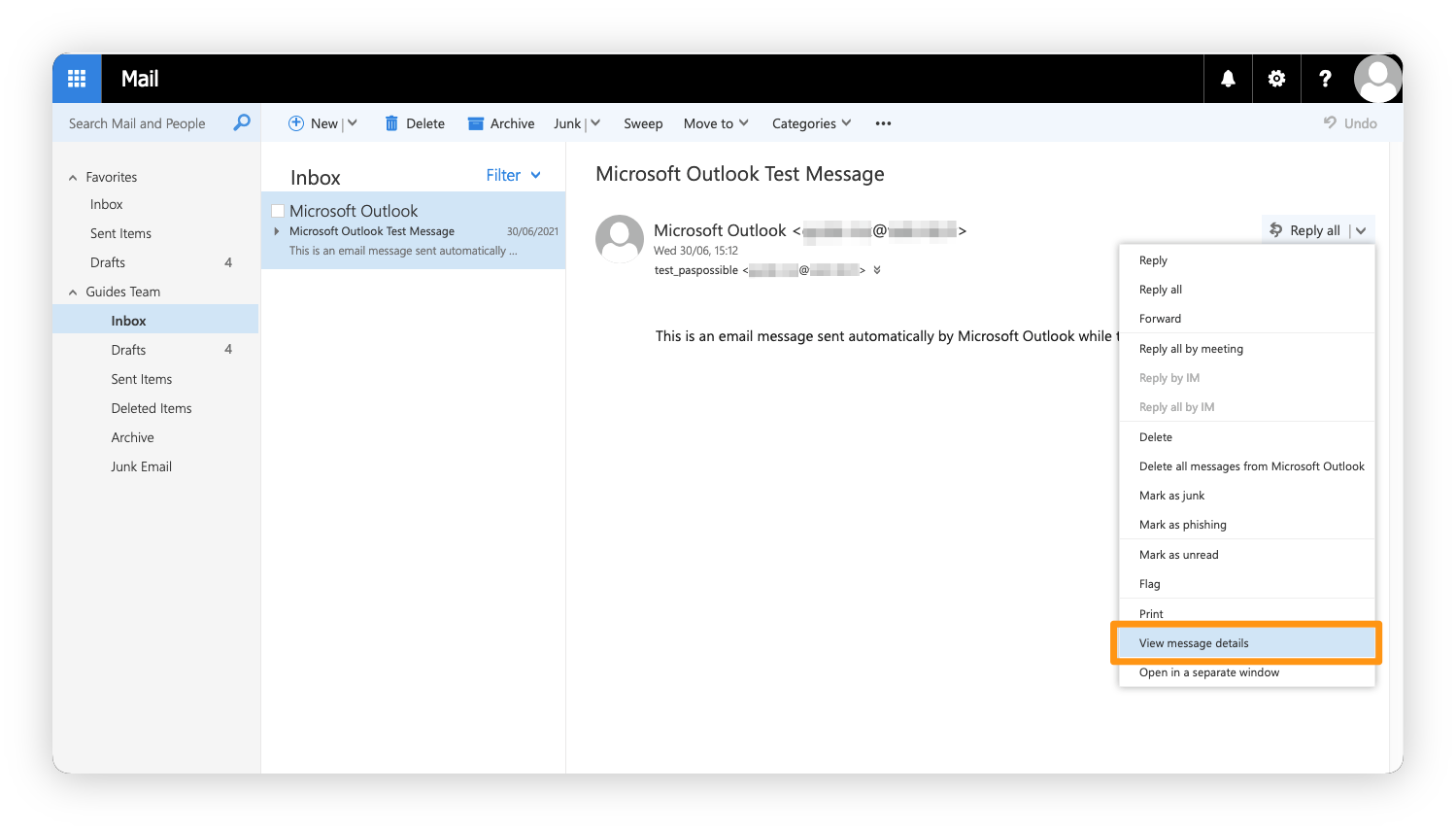
Task: Open Help using the question mark icon
Action: [1326, 78]
